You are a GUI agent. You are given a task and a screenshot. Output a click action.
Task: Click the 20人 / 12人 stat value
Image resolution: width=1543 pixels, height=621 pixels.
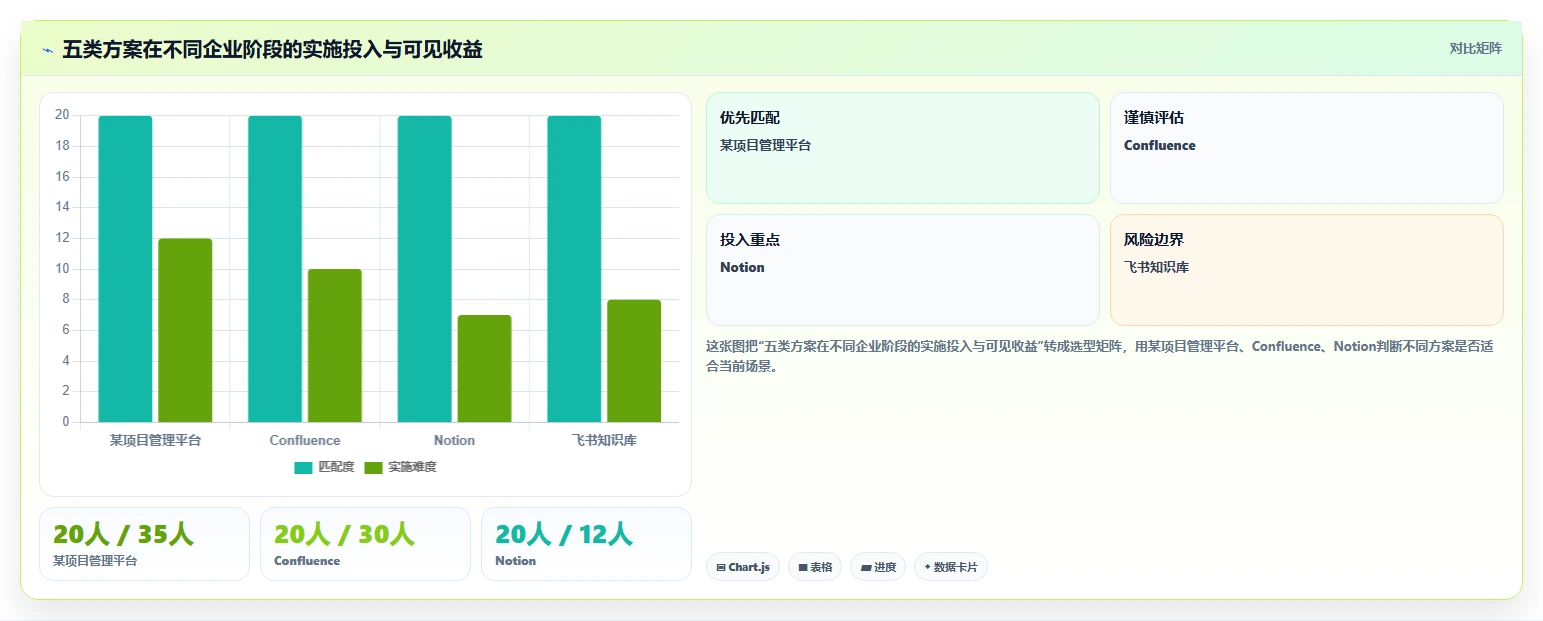click(564, 535)
